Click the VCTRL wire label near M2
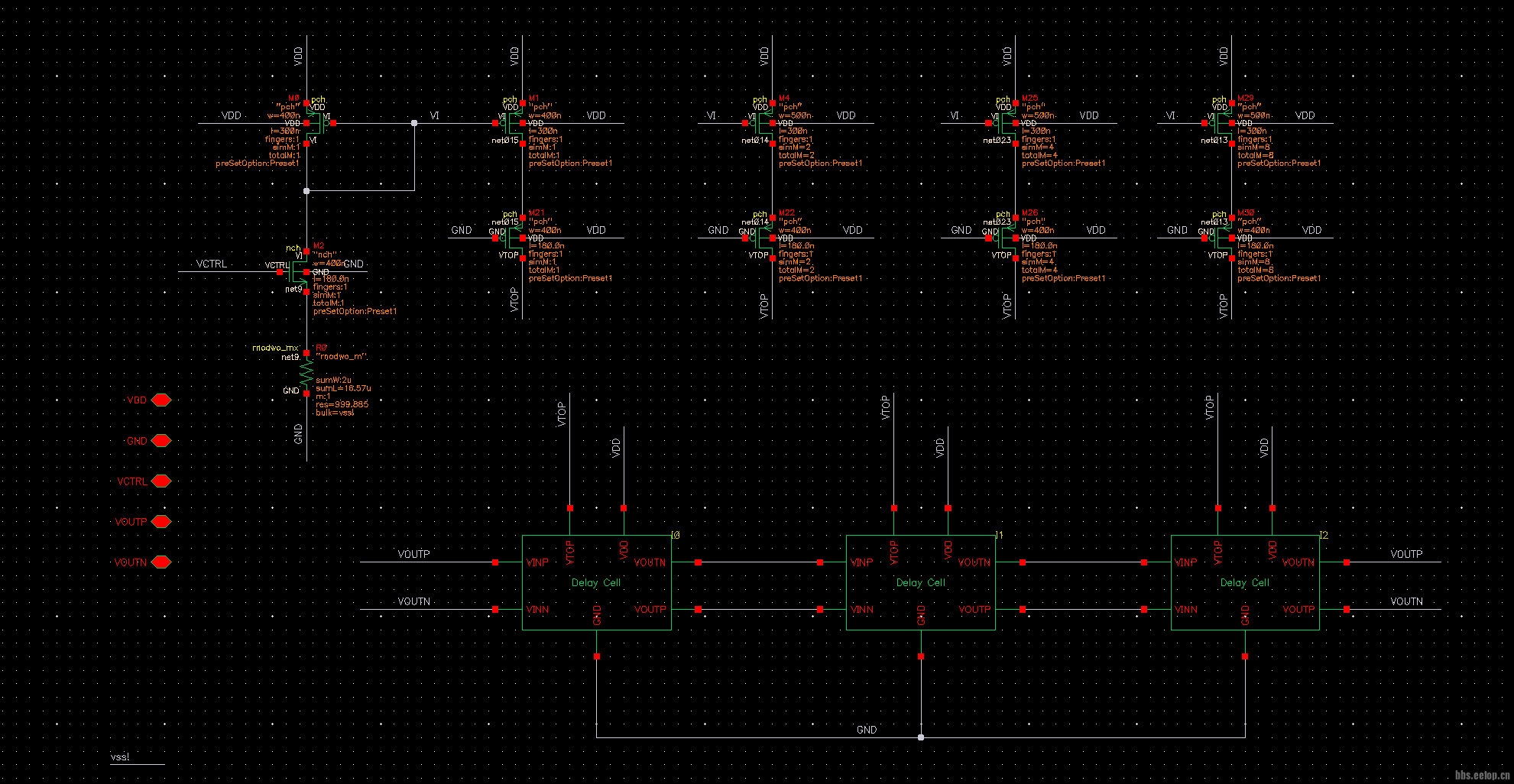Viewport: 1514px width, 784px height. [x=211, y=264]
